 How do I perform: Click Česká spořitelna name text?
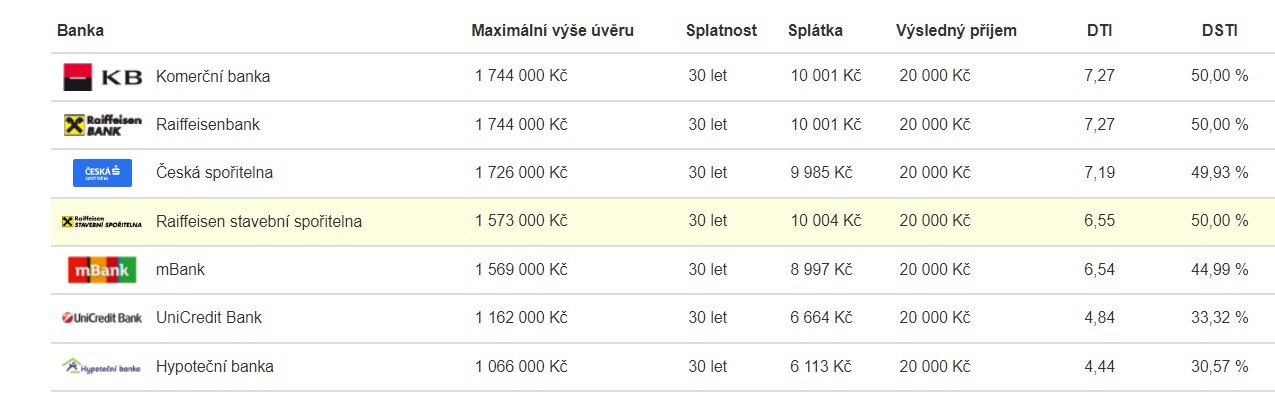click(x=214, y=173)
